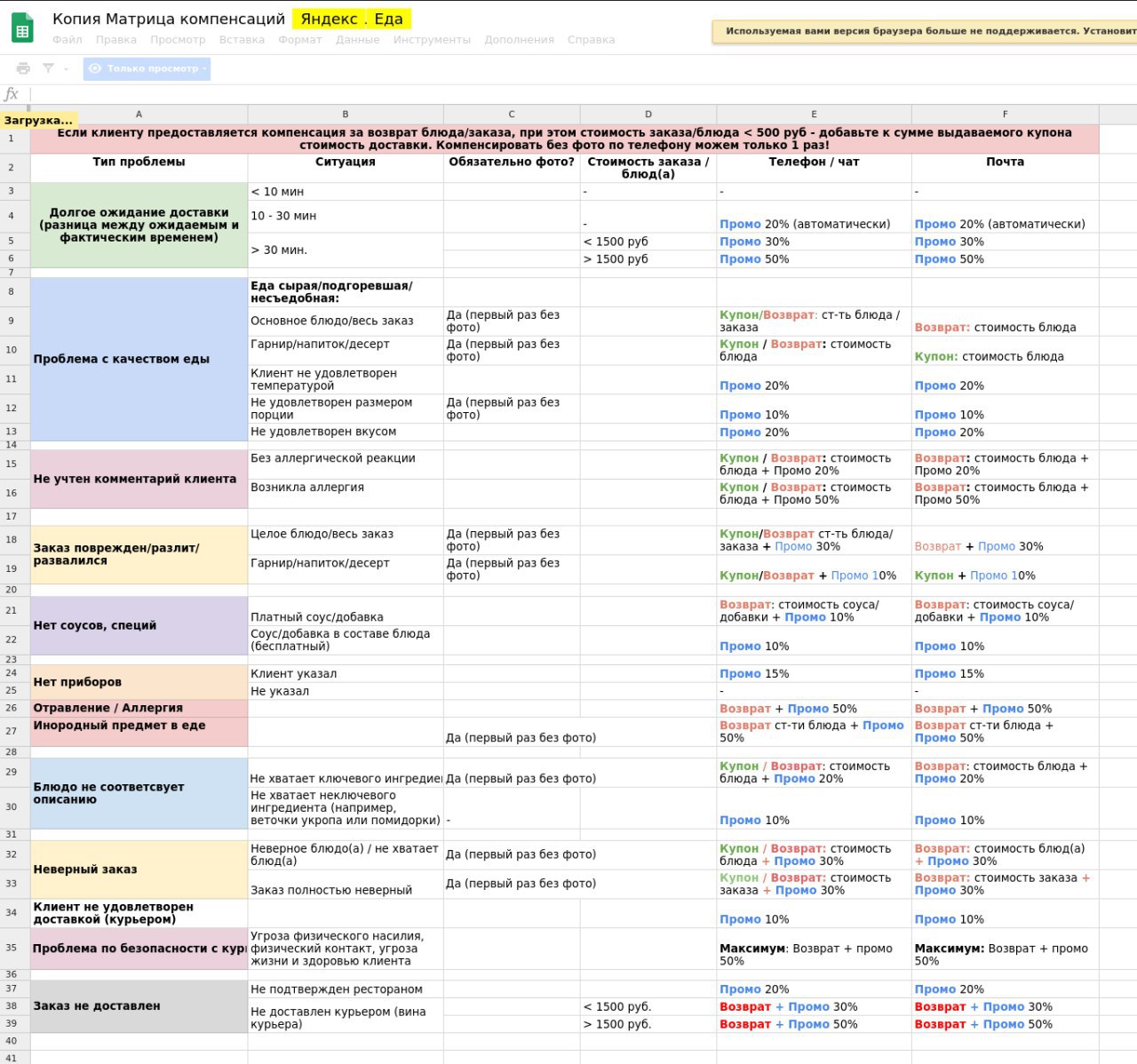Open the Файл menu
The image size is (1137, 1064).
pyautogui.click(x=67, y=40)
